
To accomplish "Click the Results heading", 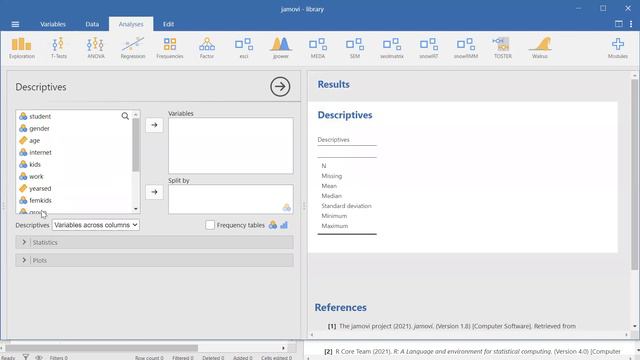I will (x=333, y=84).
